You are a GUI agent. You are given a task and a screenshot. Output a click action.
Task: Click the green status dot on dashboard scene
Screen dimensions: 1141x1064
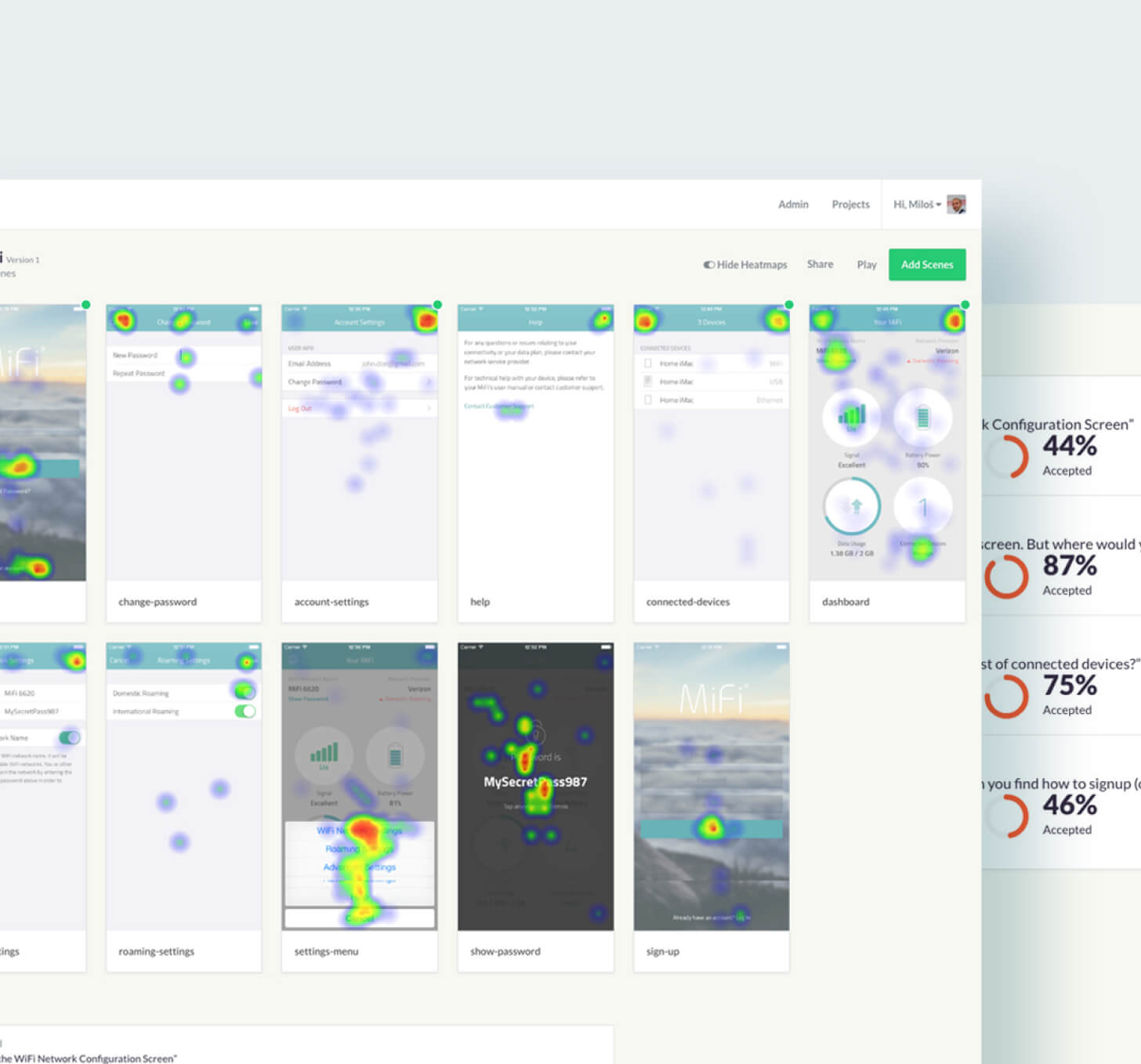click(x=965, y=305)
